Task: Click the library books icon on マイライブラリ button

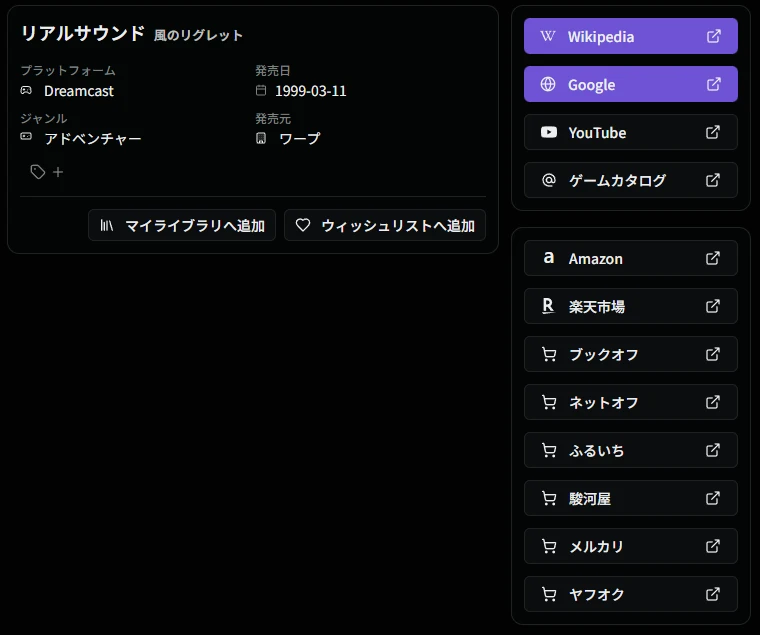Action: click(107, 225)
